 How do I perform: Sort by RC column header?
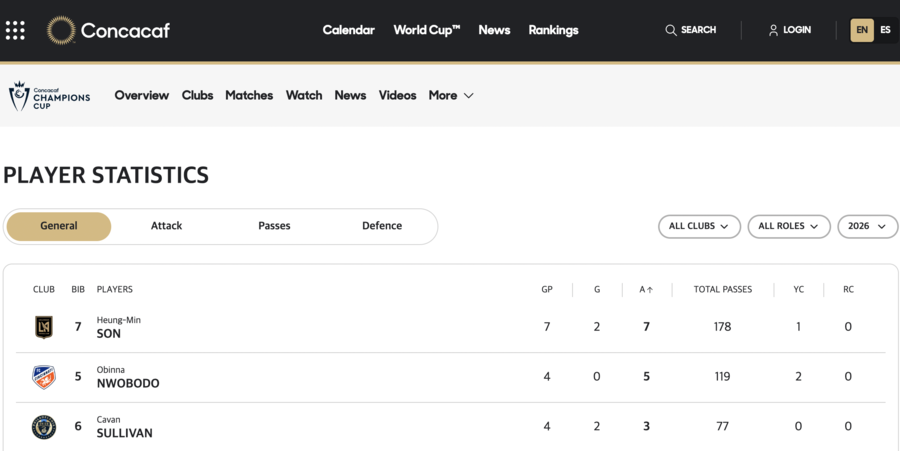(x=848, y=290)
